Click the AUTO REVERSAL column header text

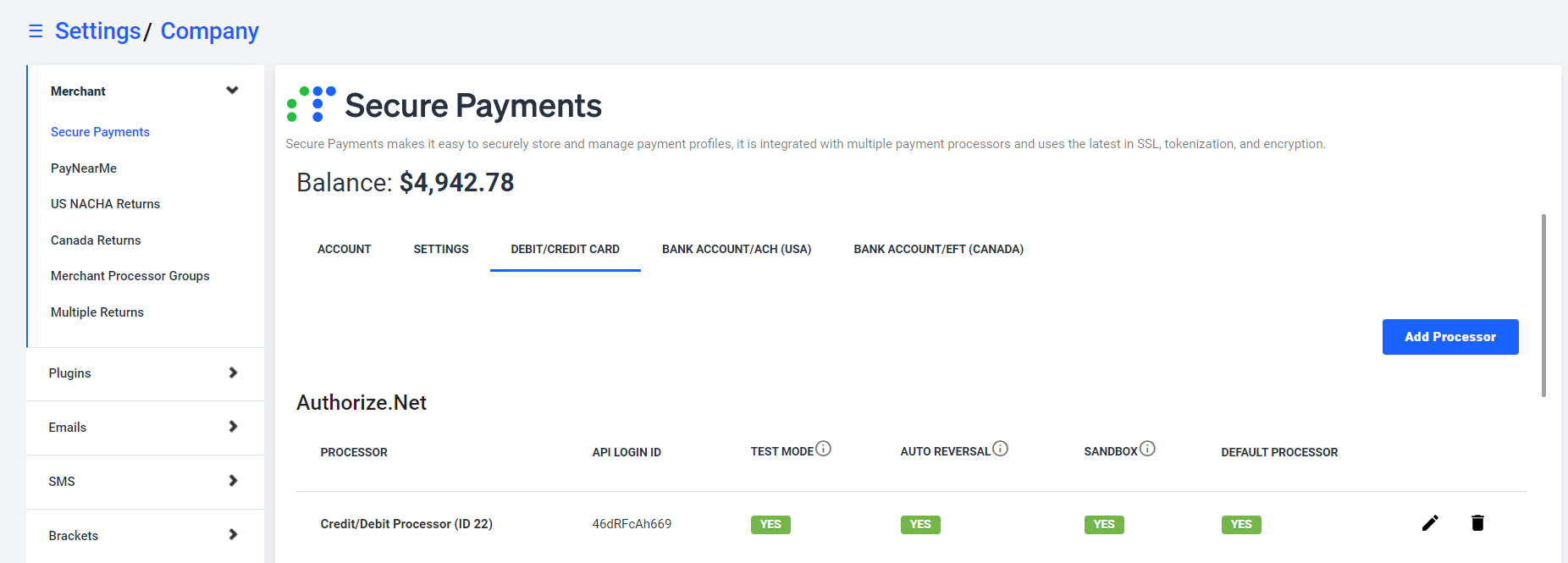point(945,451)
